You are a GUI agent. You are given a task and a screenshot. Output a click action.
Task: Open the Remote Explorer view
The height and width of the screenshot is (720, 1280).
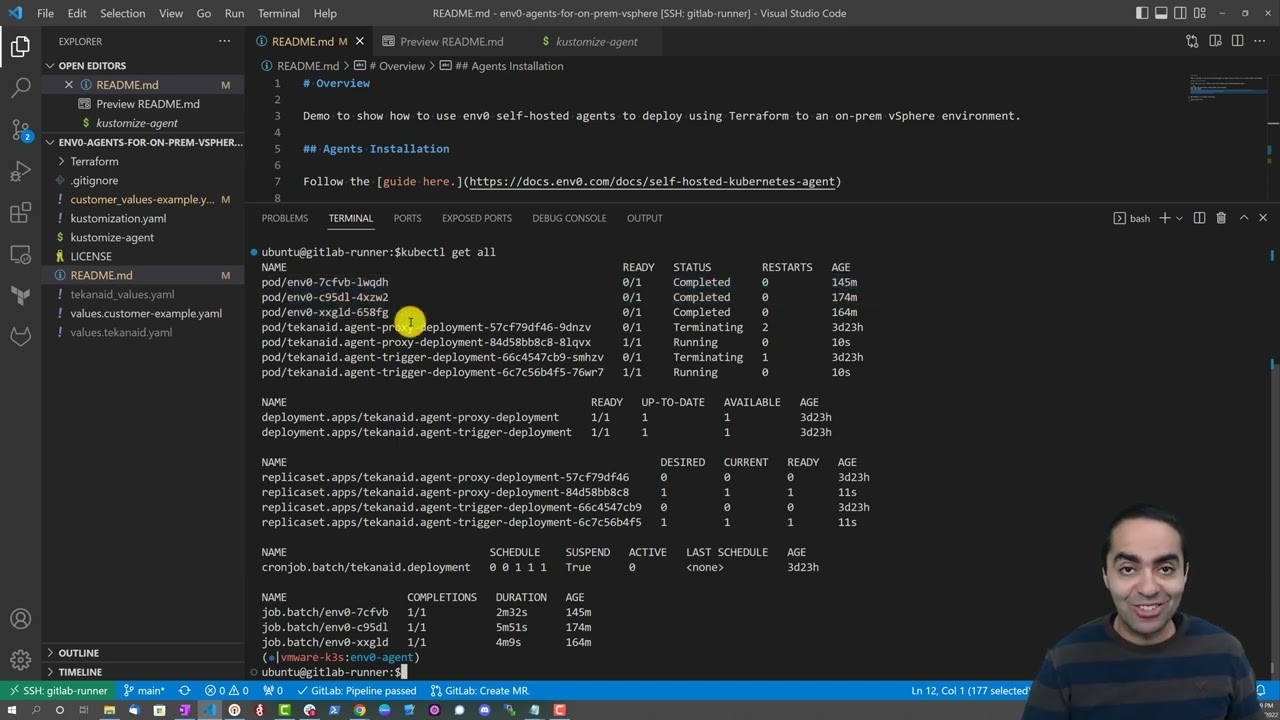[x=20, y=254]
